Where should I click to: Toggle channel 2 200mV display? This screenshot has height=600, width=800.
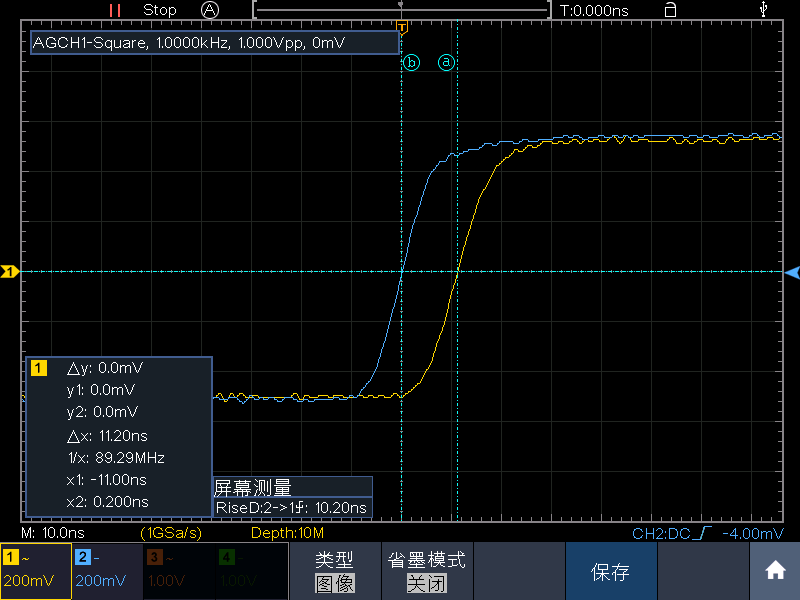pos(106,571)
